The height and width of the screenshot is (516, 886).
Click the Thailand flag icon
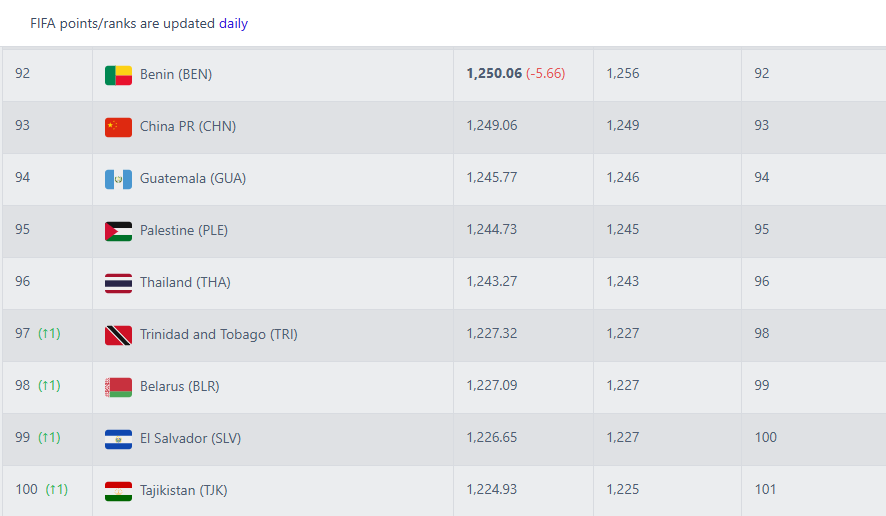click(118, 283)
